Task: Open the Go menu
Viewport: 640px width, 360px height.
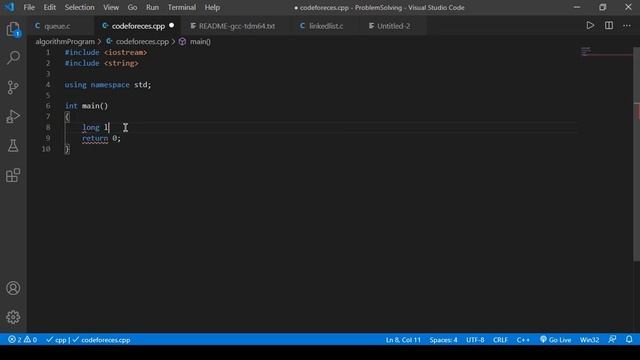Action: (132, 7)
